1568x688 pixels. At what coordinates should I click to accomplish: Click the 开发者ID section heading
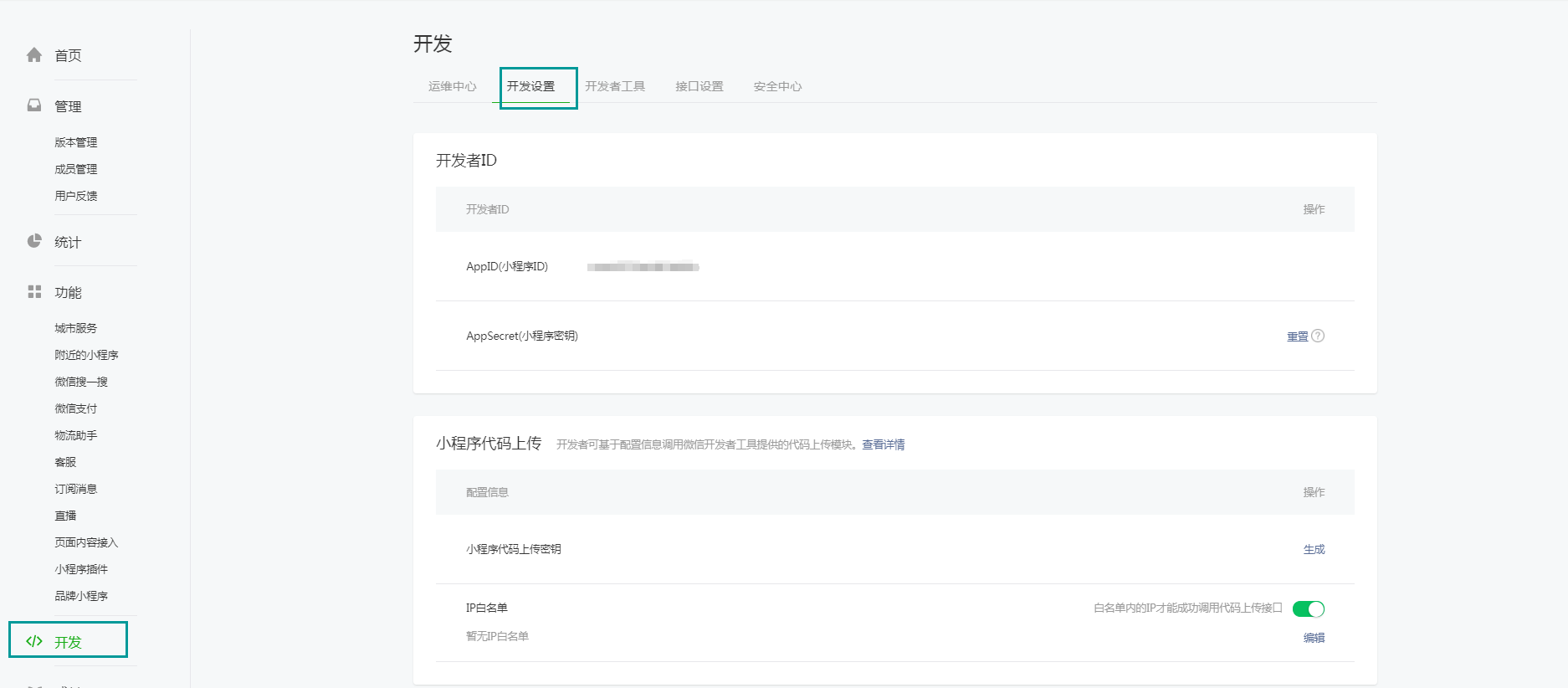[x=466, y=160]
